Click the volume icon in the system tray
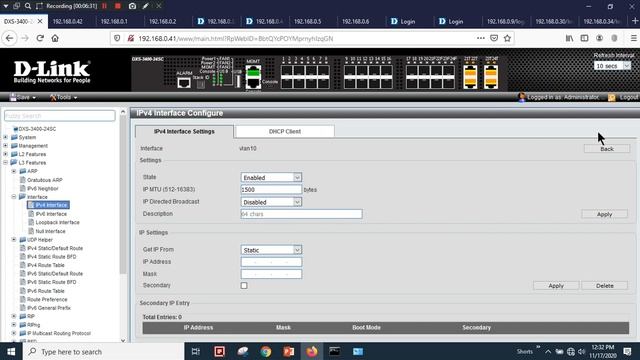Image resolution: width=640 pixels, height=360 pixels. [x=581, y=351]
